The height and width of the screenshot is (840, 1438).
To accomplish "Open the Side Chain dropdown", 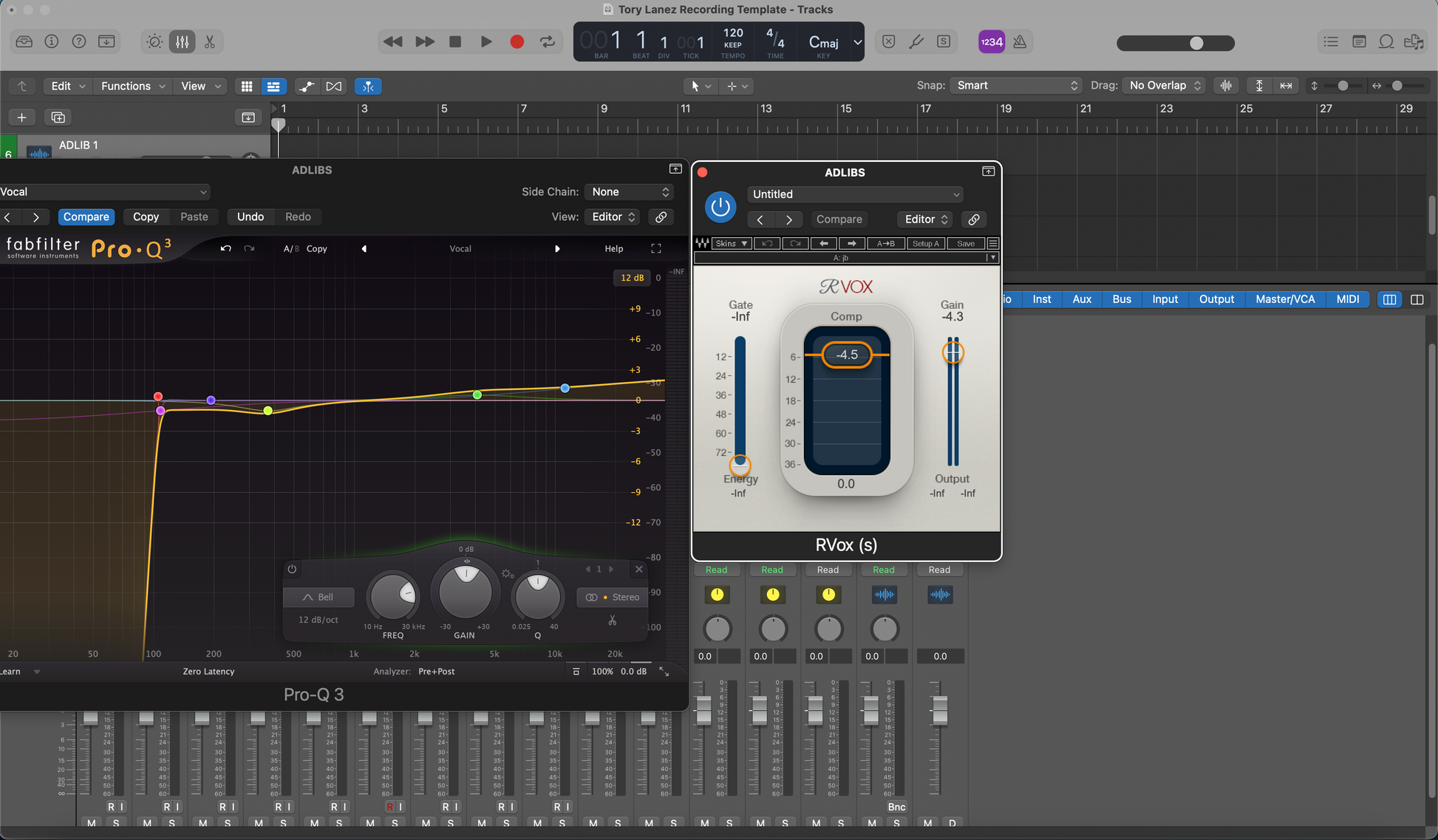I will (629, 192).
